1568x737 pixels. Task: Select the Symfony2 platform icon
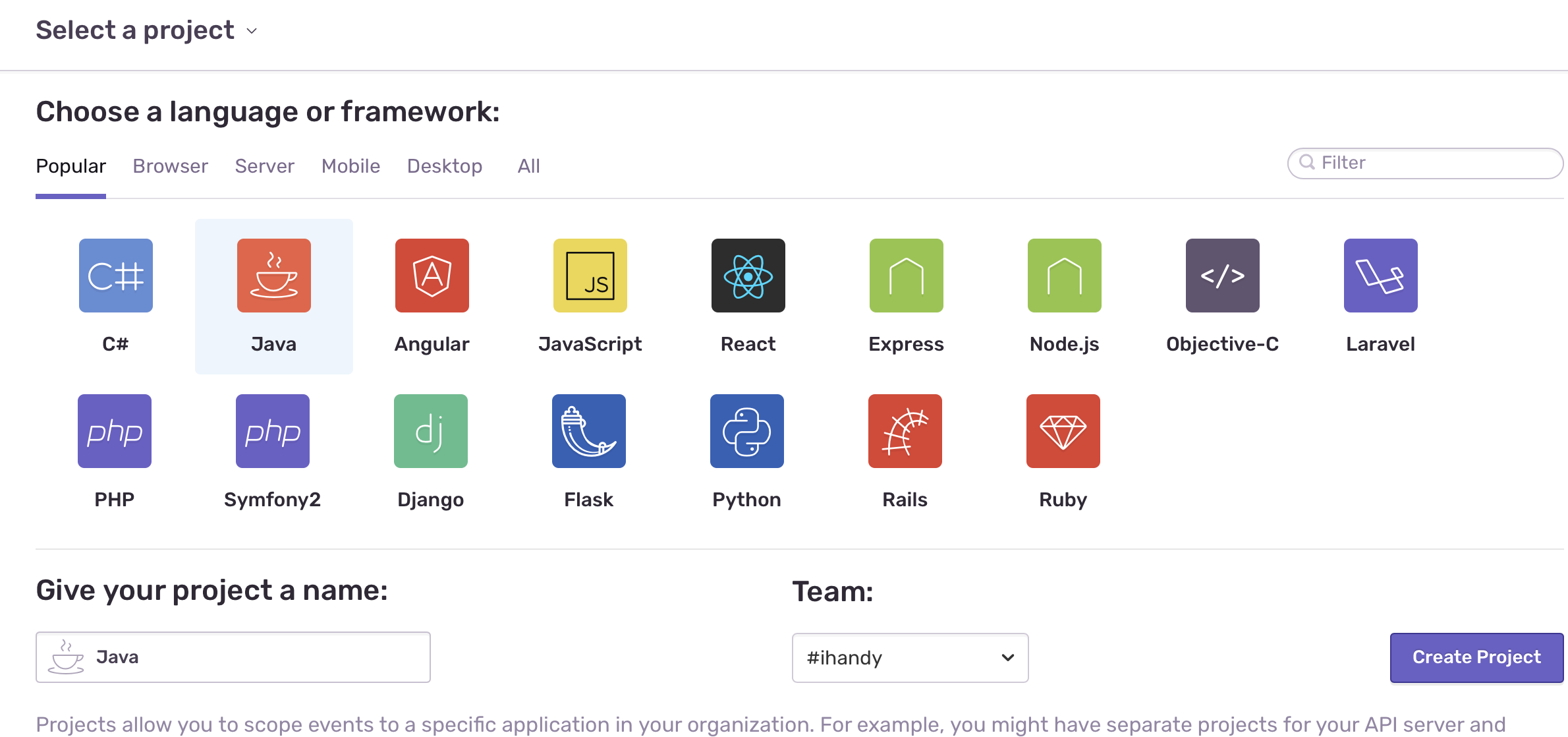point(273,431)
